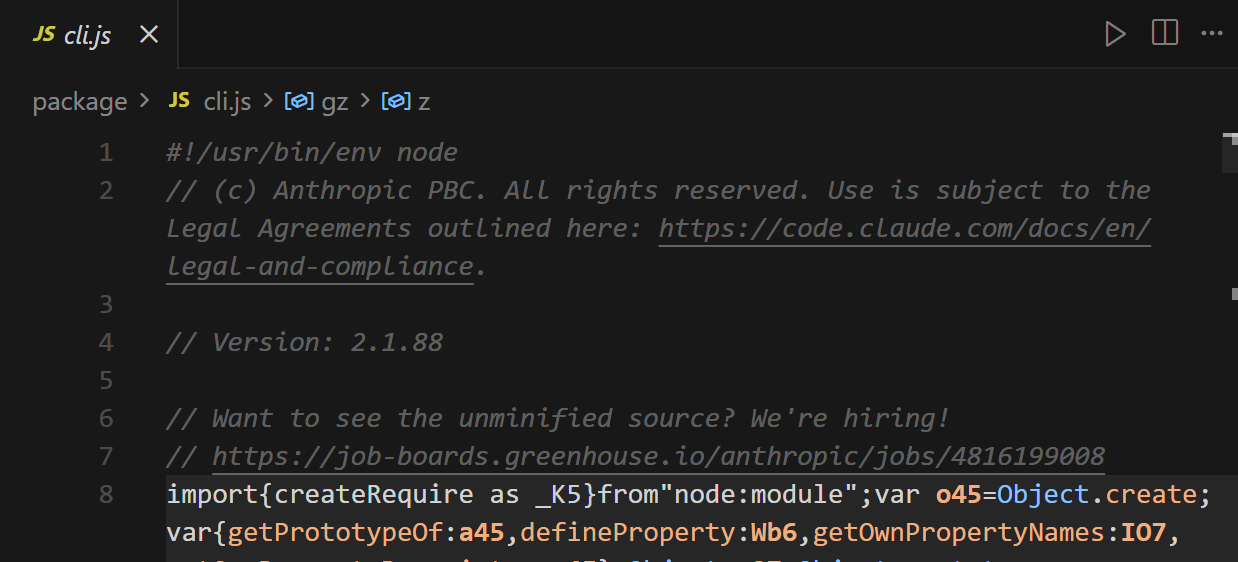
Task: Expand chevron between package and cli.js
Action: click(145, 101)
